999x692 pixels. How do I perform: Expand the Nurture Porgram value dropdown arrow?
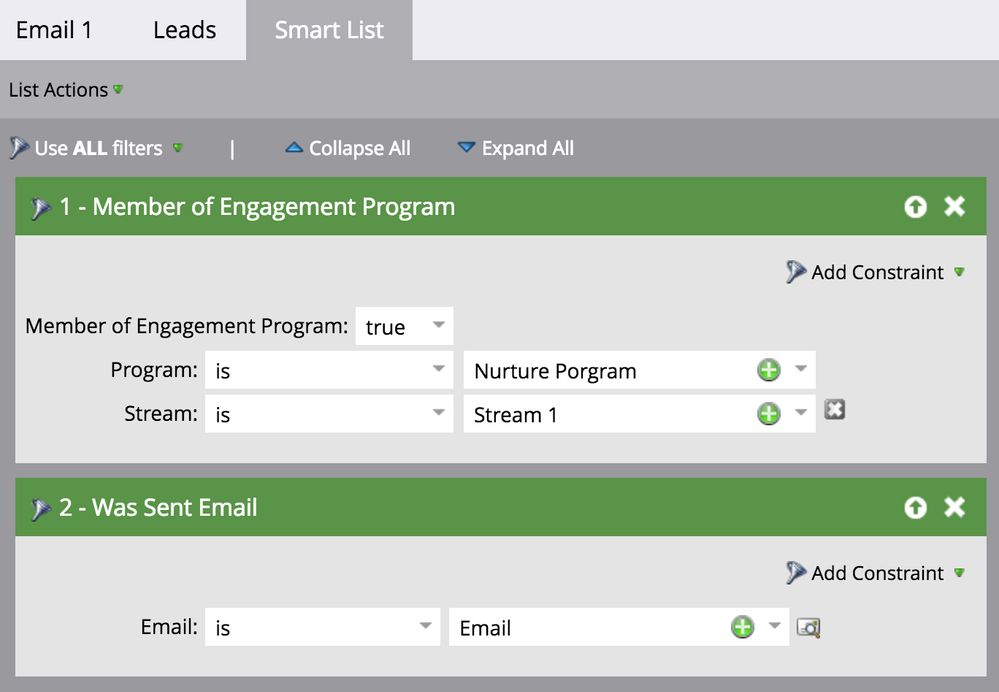pyautogui.click(x=801, y=369)
